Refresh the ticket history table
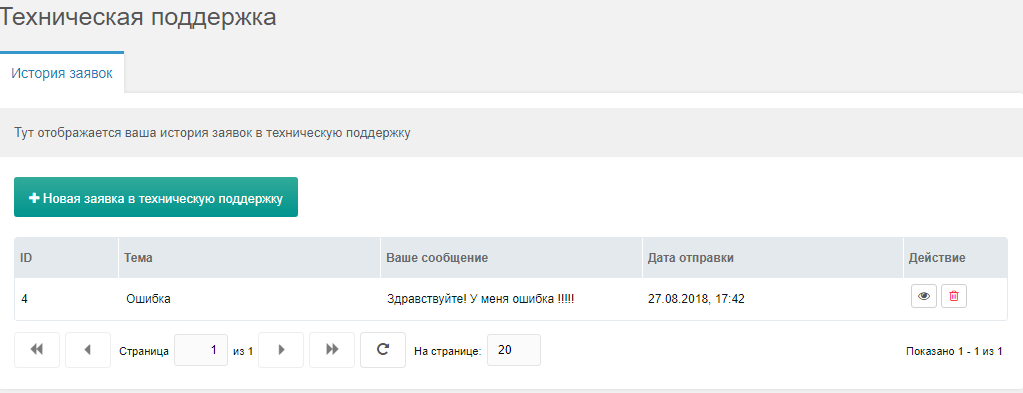 [x=383, y=350]
